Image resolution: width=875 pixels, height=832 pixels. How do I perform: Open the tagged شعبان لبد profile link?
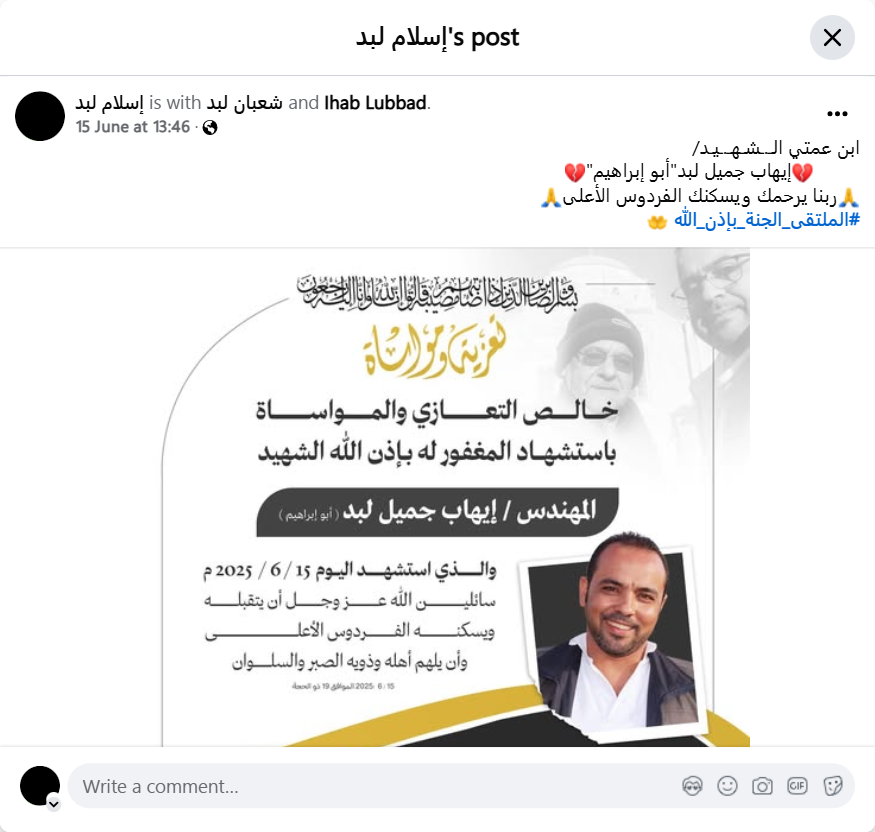pos(244,103)
